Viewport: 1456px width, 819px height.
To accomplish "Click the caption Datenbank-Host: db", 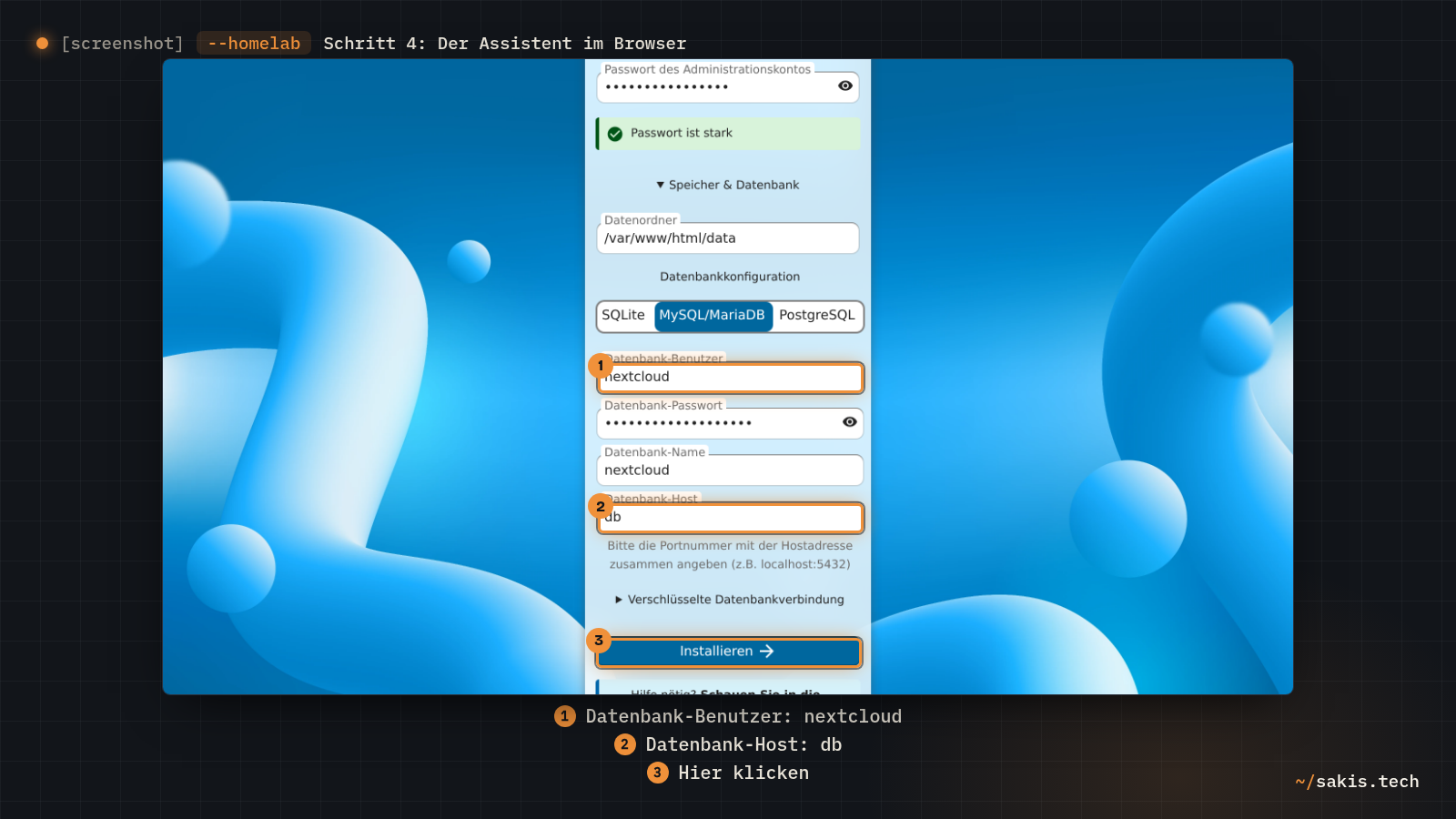I will click(728, 744).
